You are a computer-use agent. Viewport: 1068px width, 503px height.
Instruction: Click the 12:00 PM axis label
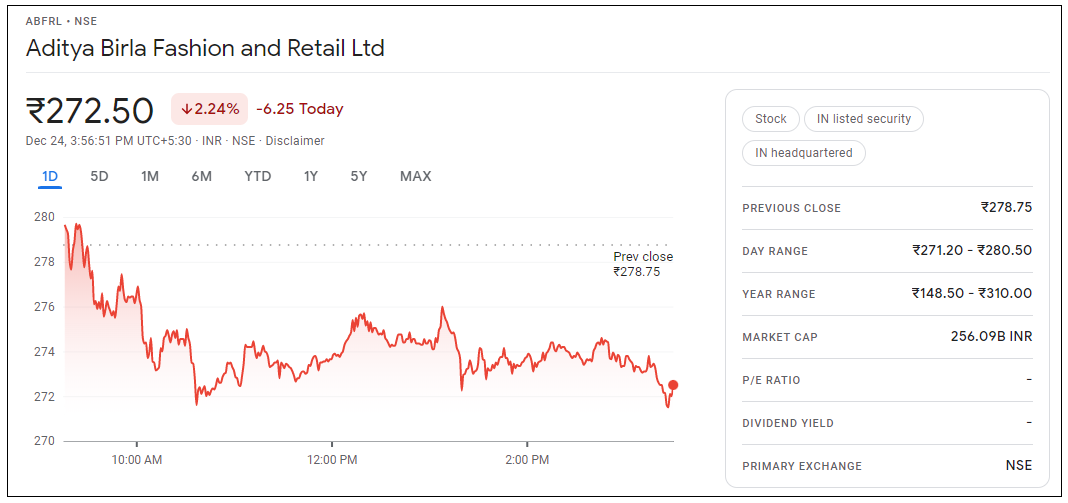point(332,460)
